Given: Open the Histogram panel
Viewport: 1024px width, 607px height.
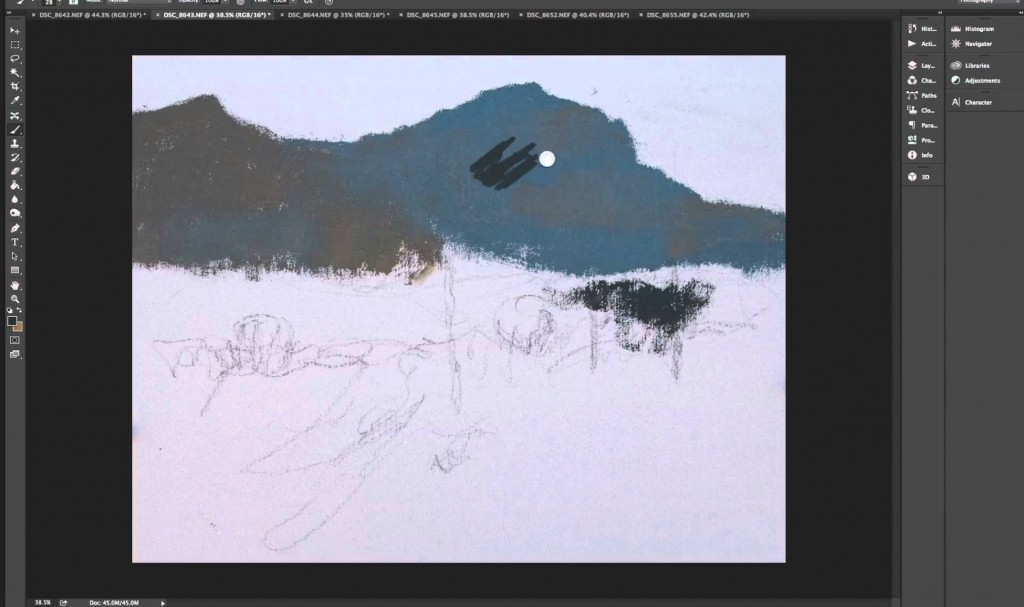Looking at the screenshot, I should click(978, 29).
